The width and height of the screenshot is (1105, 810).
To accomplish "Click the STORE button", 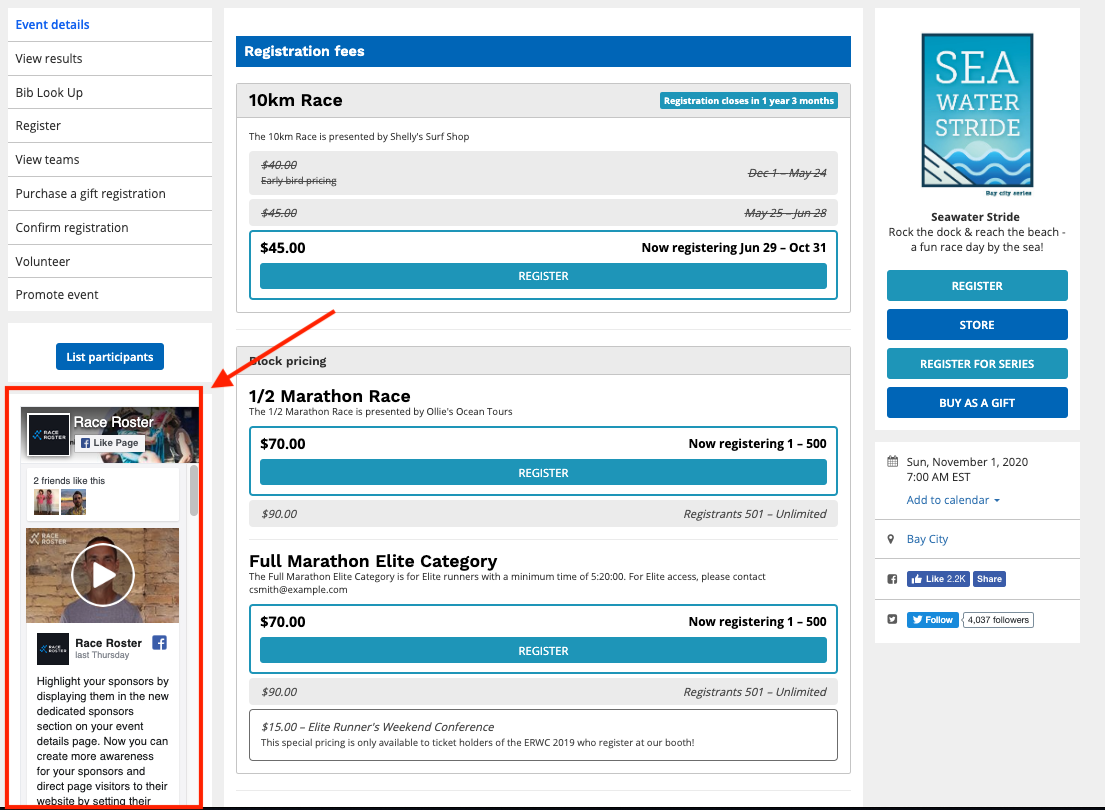I will pyautogui.click(x=976, y=325).
